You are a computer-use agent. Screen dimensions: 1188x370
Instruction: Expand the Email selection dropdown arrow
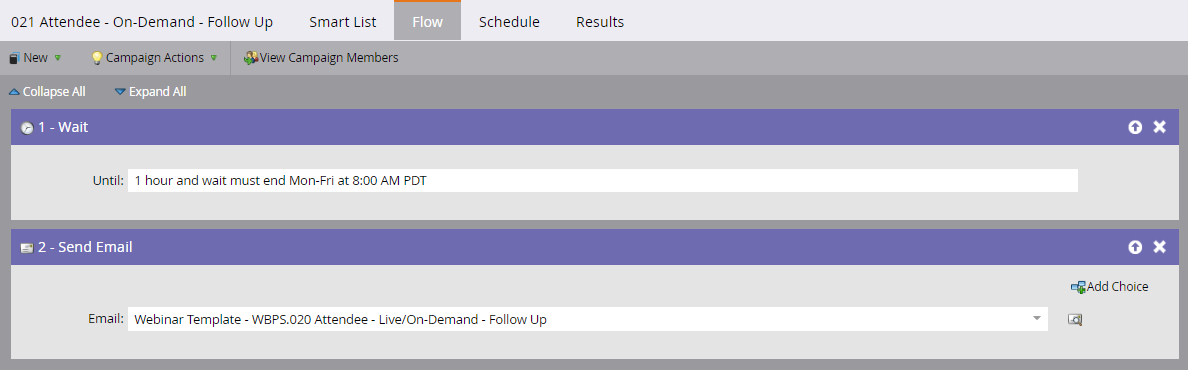tap(1037, 318)
